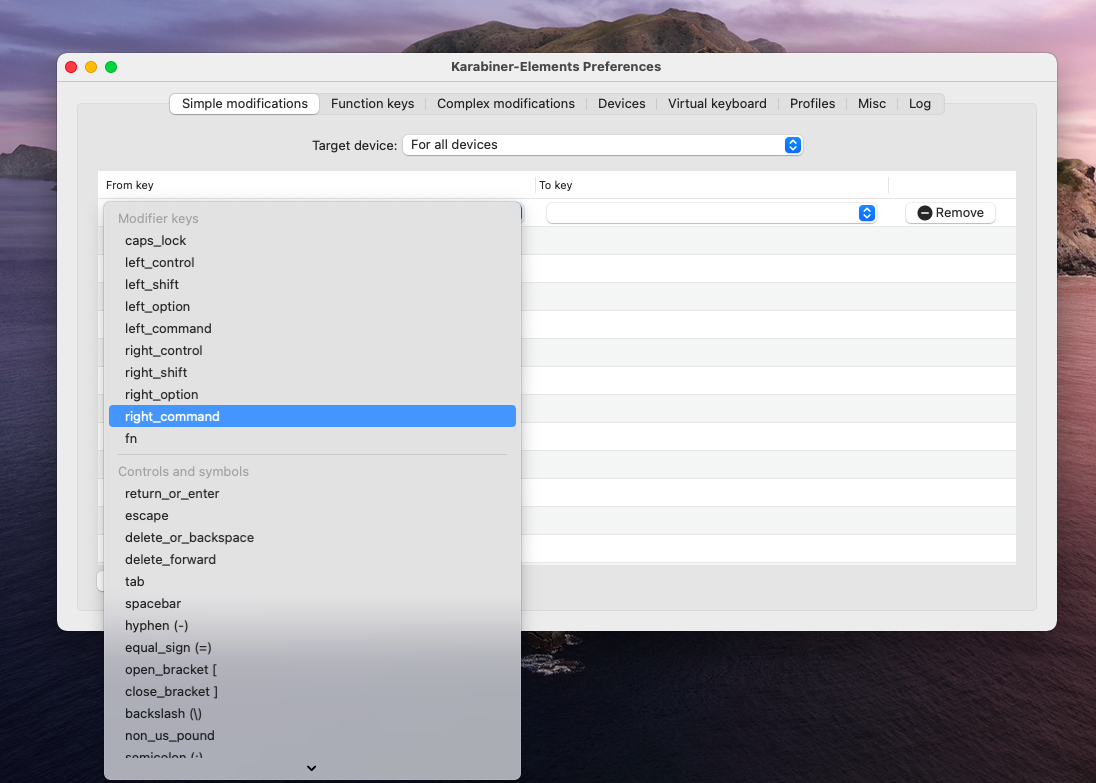The height and width of the screenshot is (783, 1096).
Task: Choose the tab key entry
Action: [312, 582]
